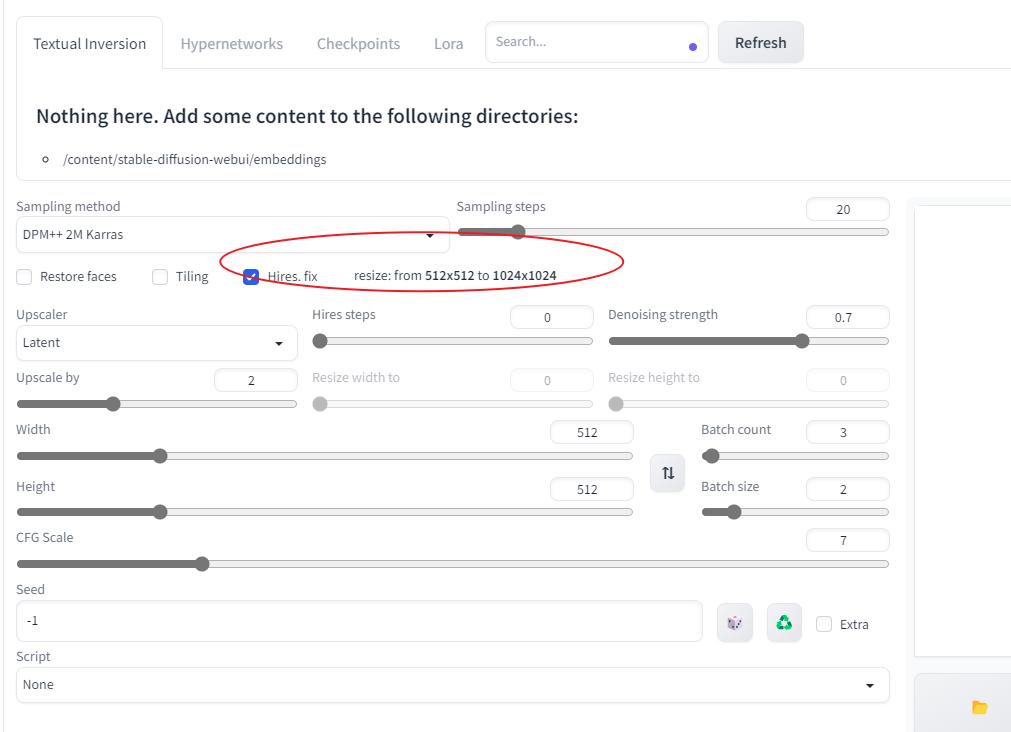This screenshot has width=1011, height=732.
Task: Click the dice random seed icon
Action: [734, 623]
